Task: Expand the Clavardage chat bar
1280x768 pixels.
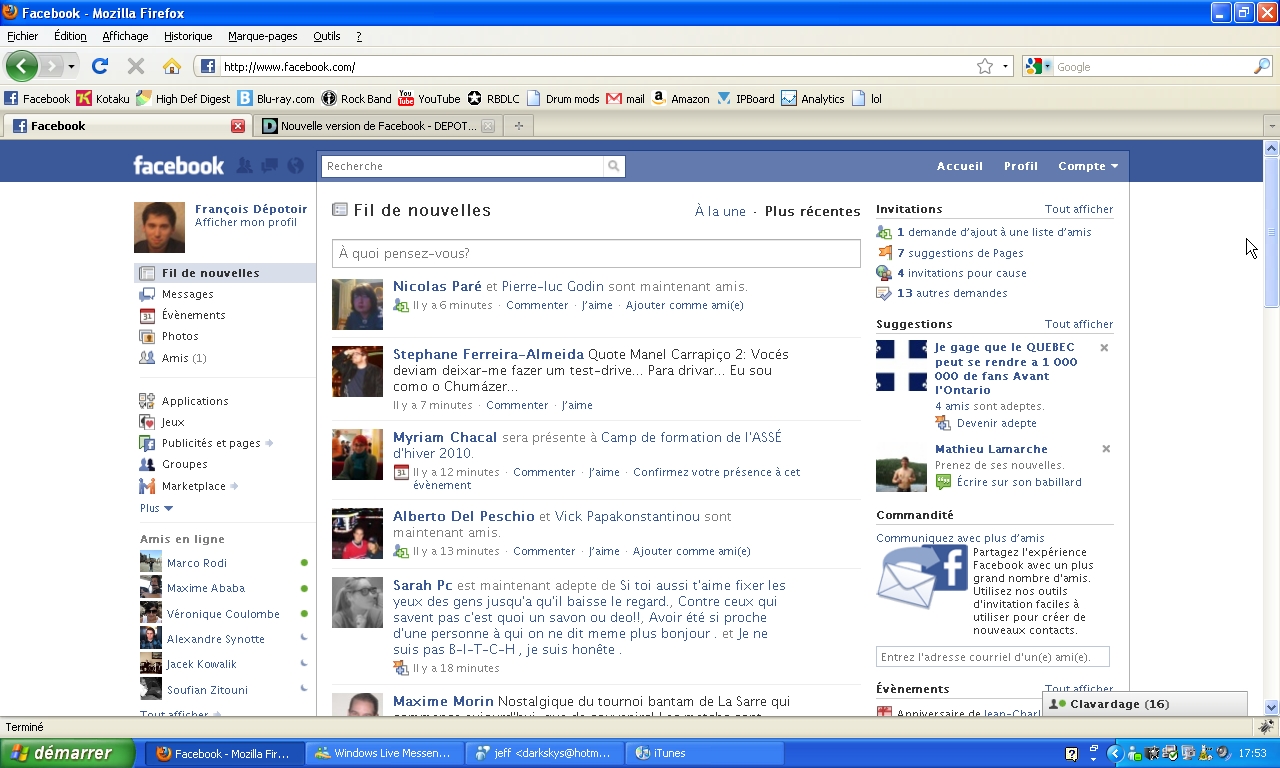Action: 1145,704
